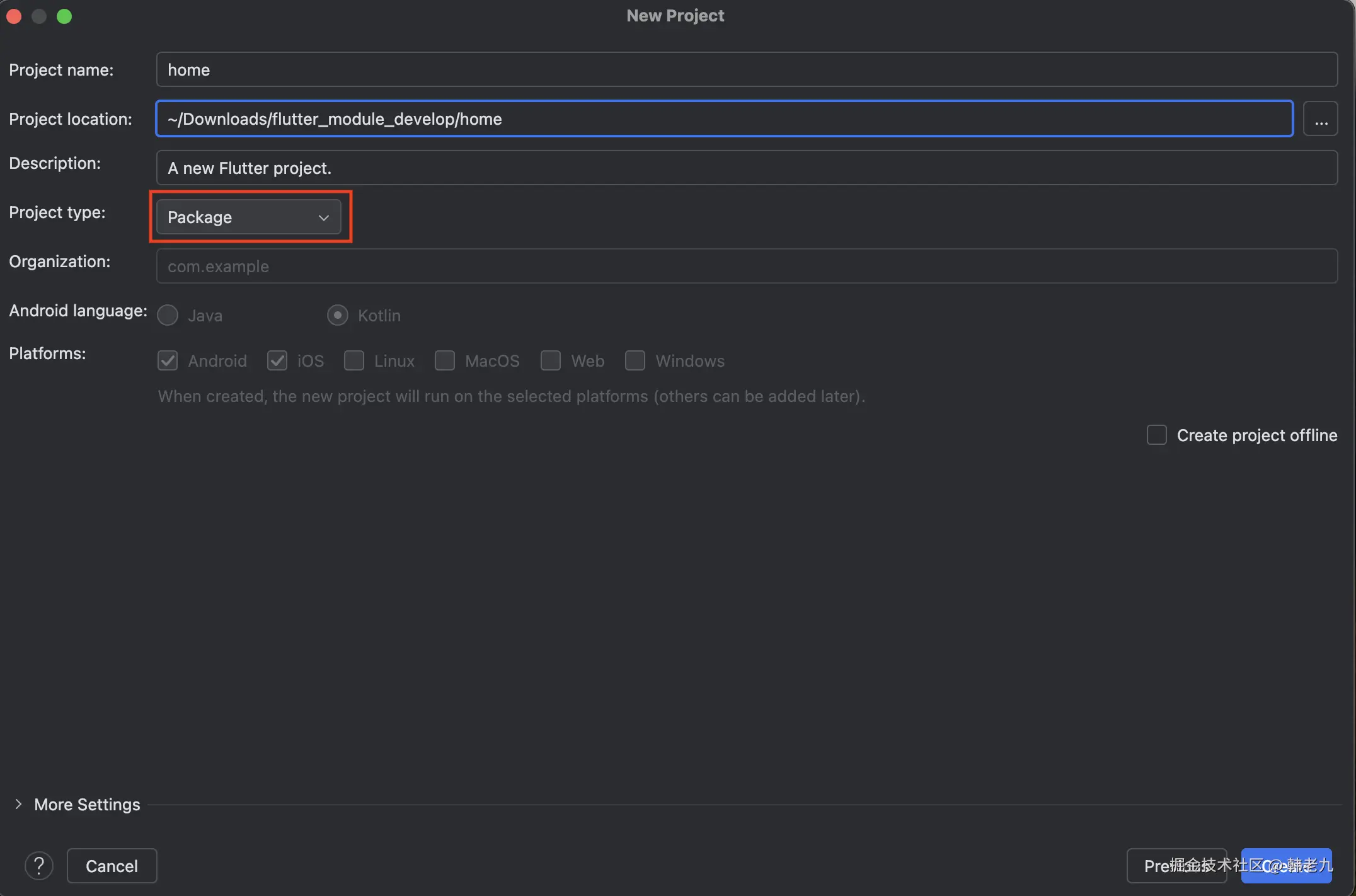1356x896 pixels.
Task: Toggle the Create project offline checkbox
Action: point(1157,435)
